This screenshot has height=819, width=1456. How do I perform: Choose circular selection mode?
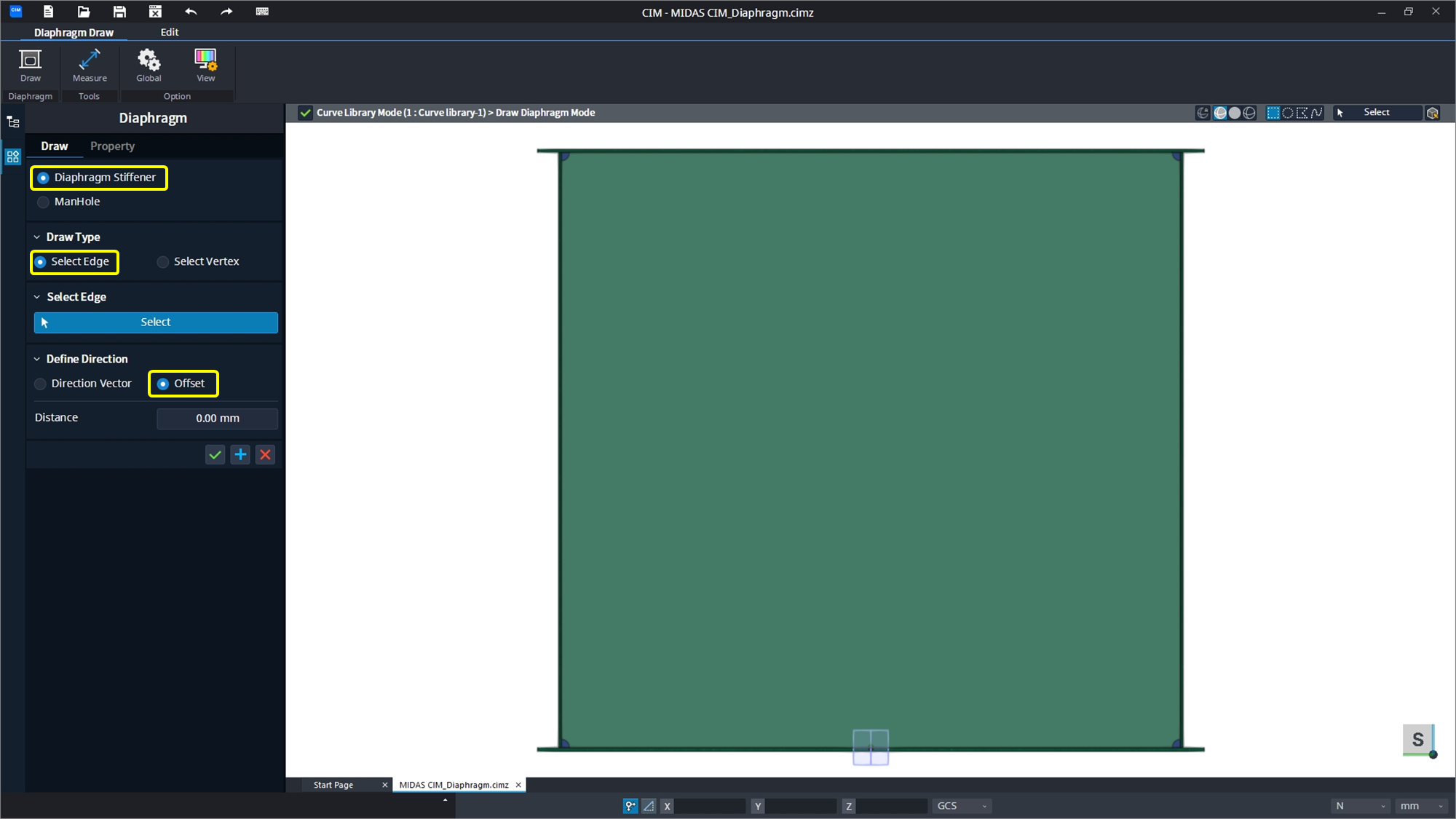point(1288,113)
